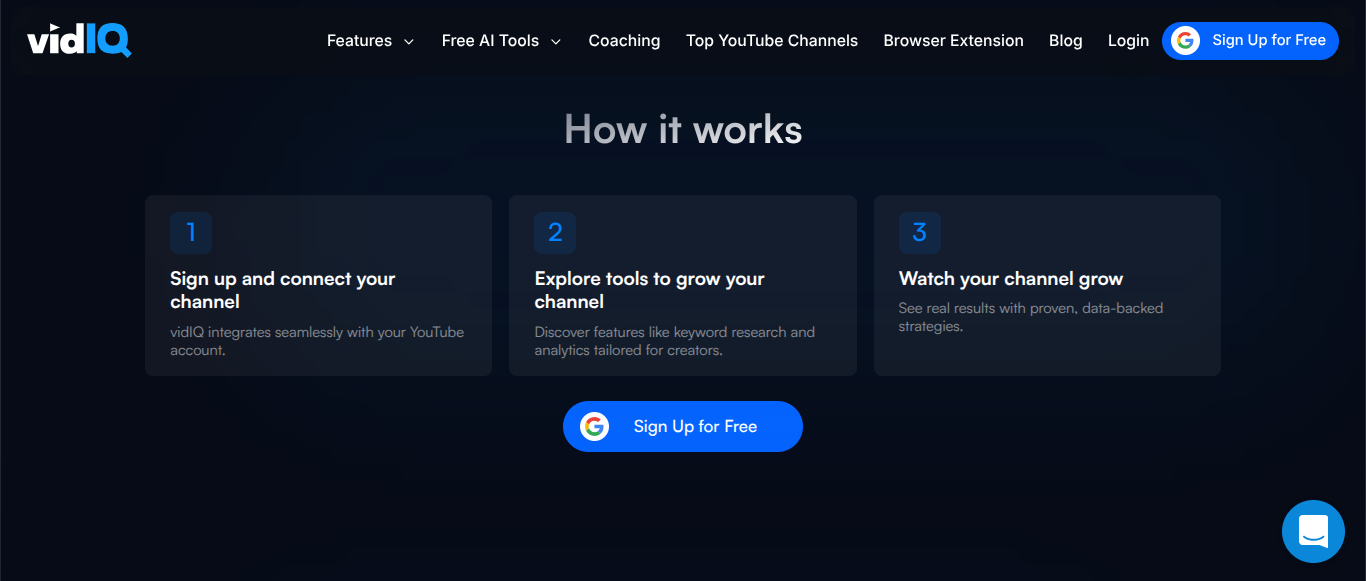This screenshot has width=1366, height=581.
Task: Click the step 2 number badge
Action: point(555,233)
